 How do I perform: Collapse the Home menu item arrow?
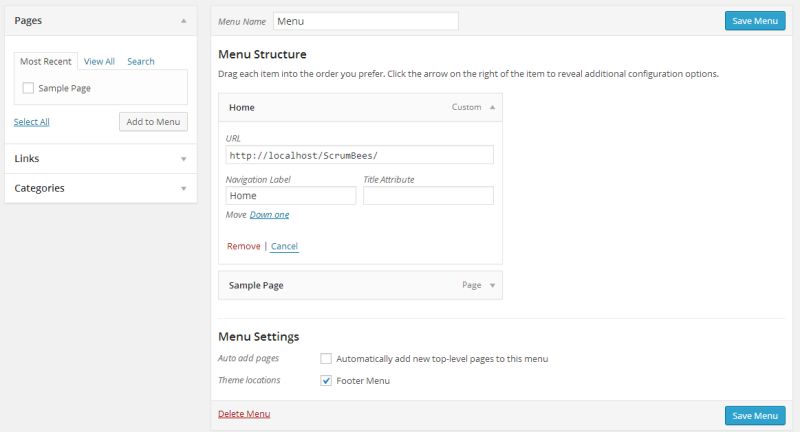click(492, 107)
